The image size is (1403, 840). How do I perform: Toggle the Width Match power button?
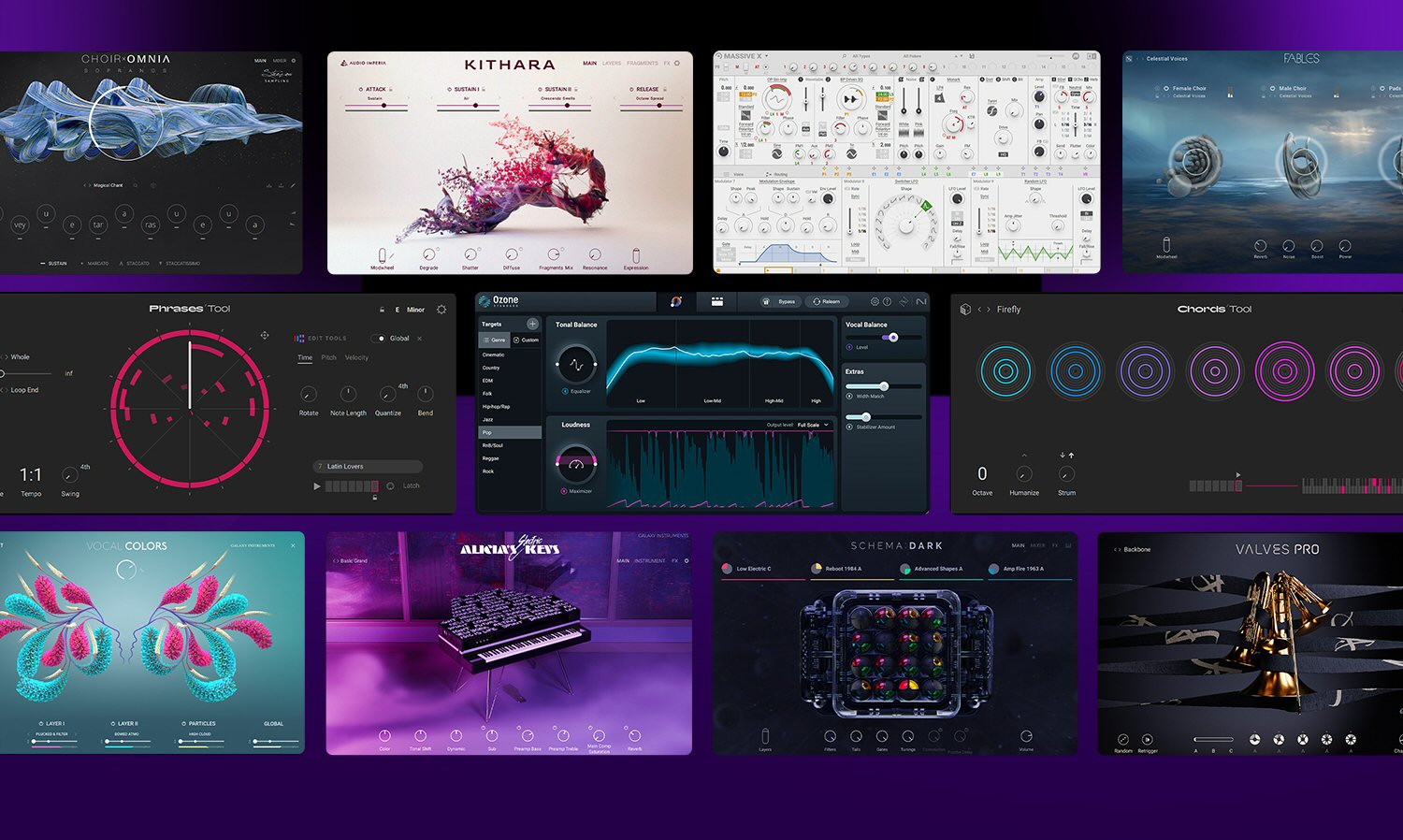point(849,396)
